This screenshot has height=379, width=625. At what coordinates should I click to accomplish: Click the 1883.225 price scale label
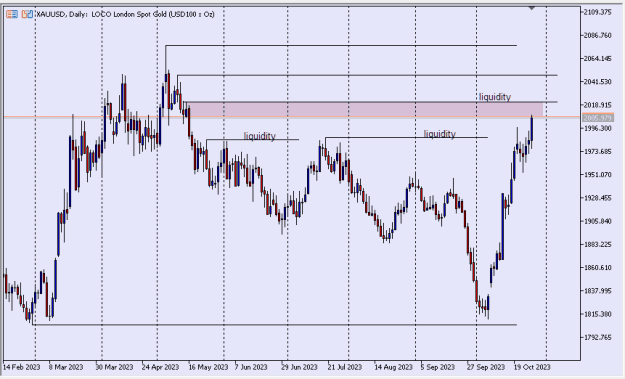pyautogui.click(x=597, y=244)
